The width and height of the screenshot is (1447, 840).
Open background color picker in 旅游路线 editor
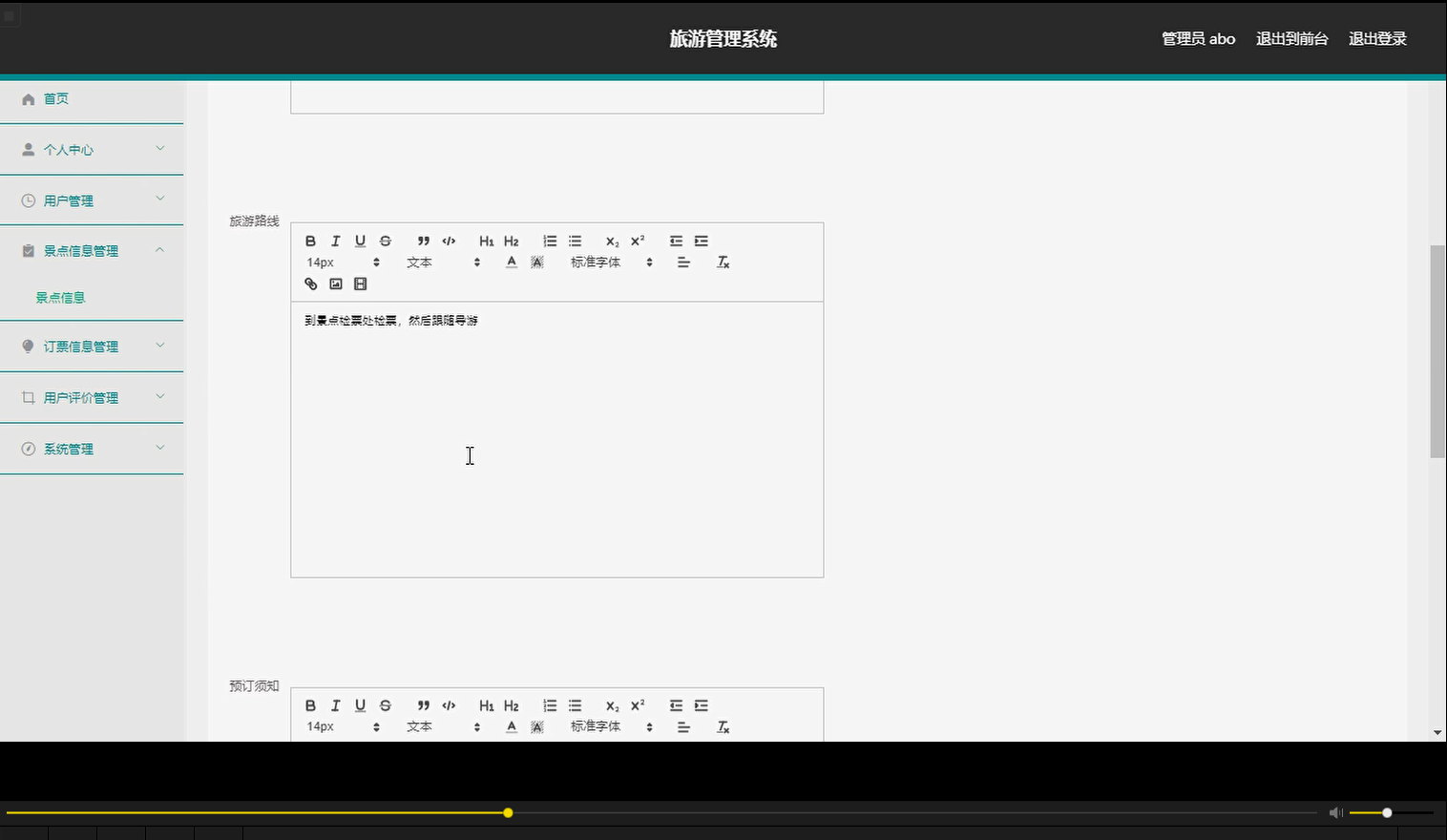point(537,262)
